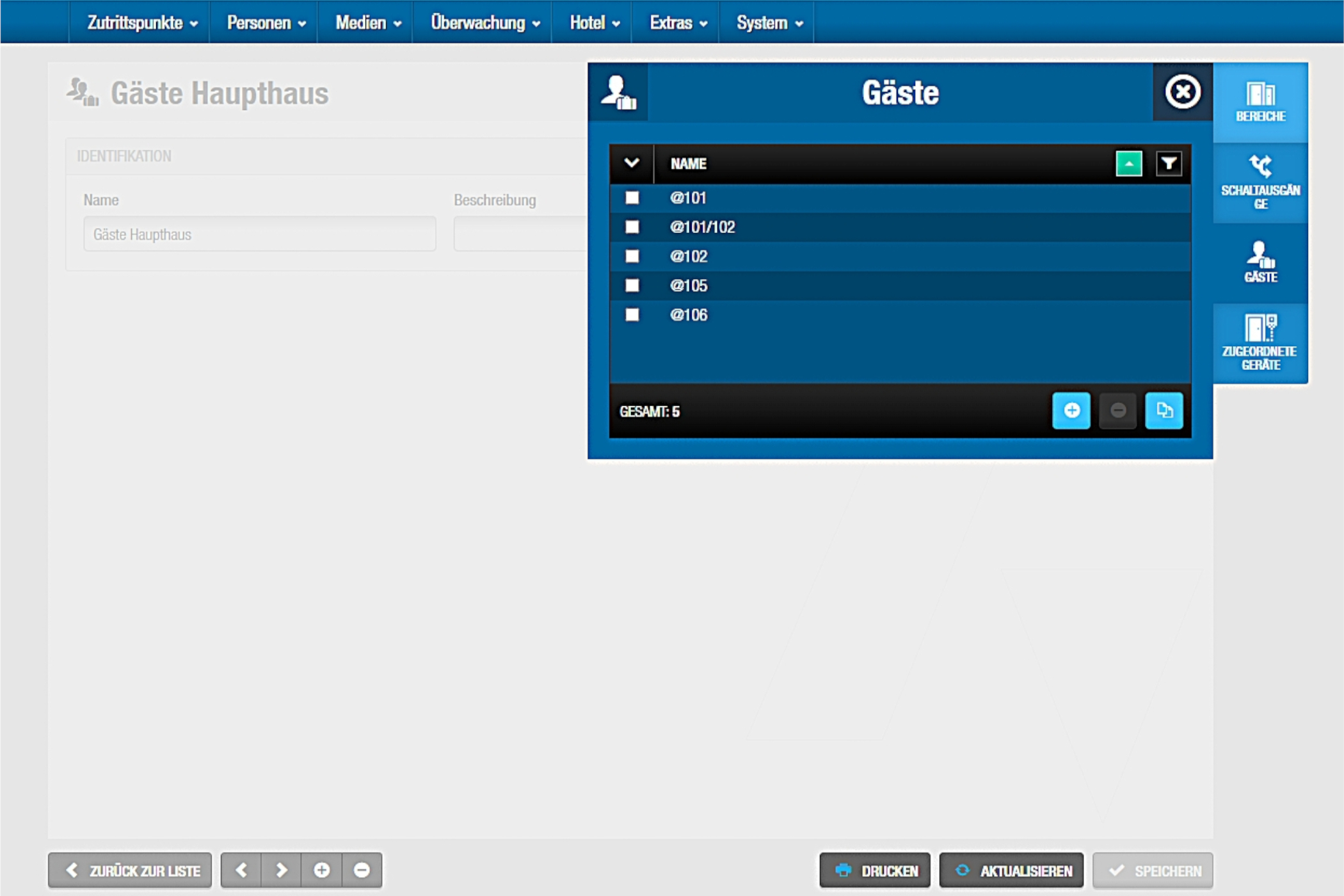Add a guest with the blue plus button
Image resolution: width=1344 pixels, height=896 pixels.
click(x=1071, y=411)
